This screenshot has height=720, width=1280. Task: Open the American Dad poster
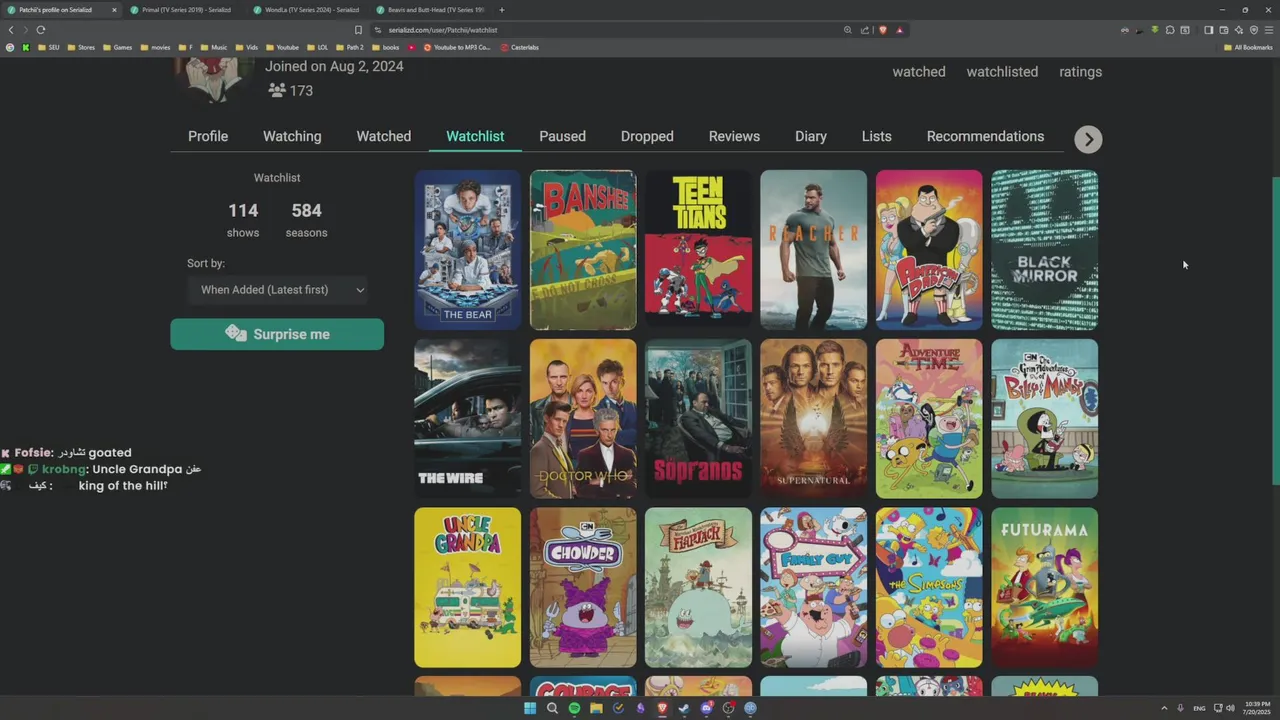pos(929,250)
